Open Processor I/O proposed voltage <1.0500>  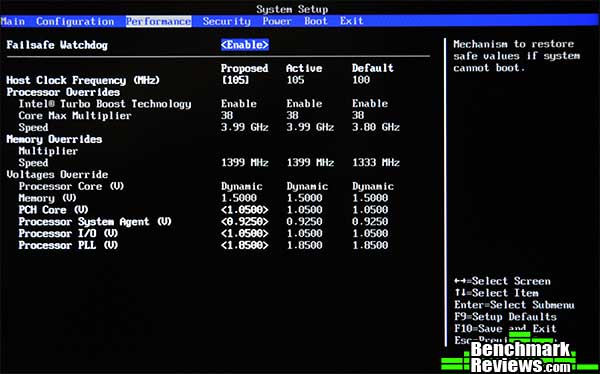point(245,234)
